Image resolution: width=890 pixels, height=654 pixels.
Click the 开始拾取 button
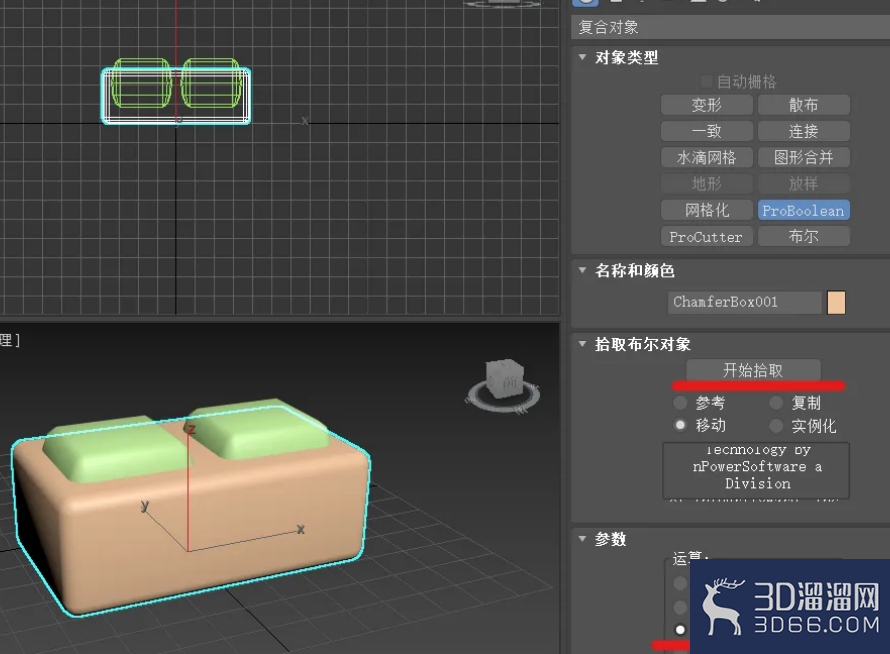tap(753, 370)
